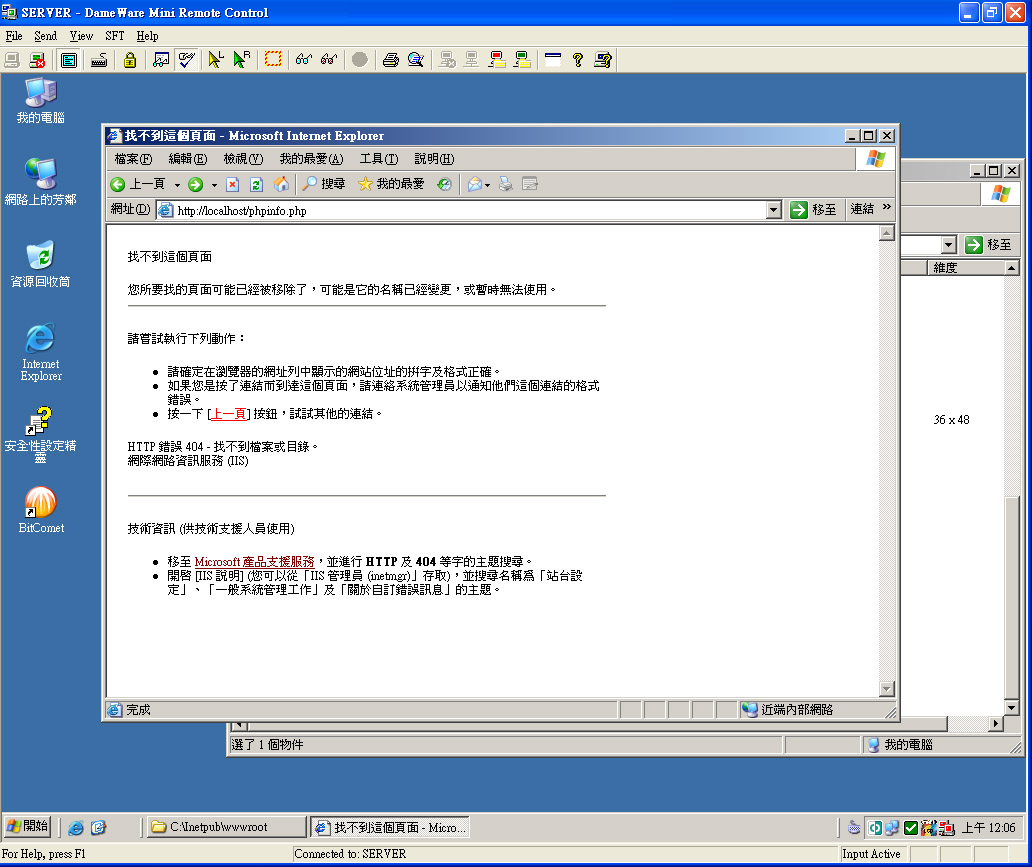Click the red computer file transfer icon
Image resolution: width=1032 pixels, height=867 pixels.
(497, 60)
